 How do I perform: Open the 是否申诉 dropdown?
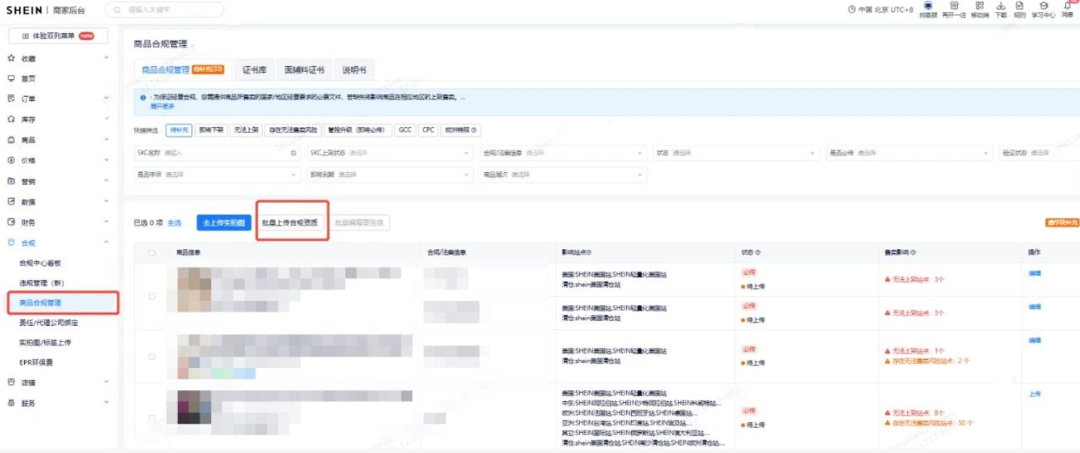[217, 175]
